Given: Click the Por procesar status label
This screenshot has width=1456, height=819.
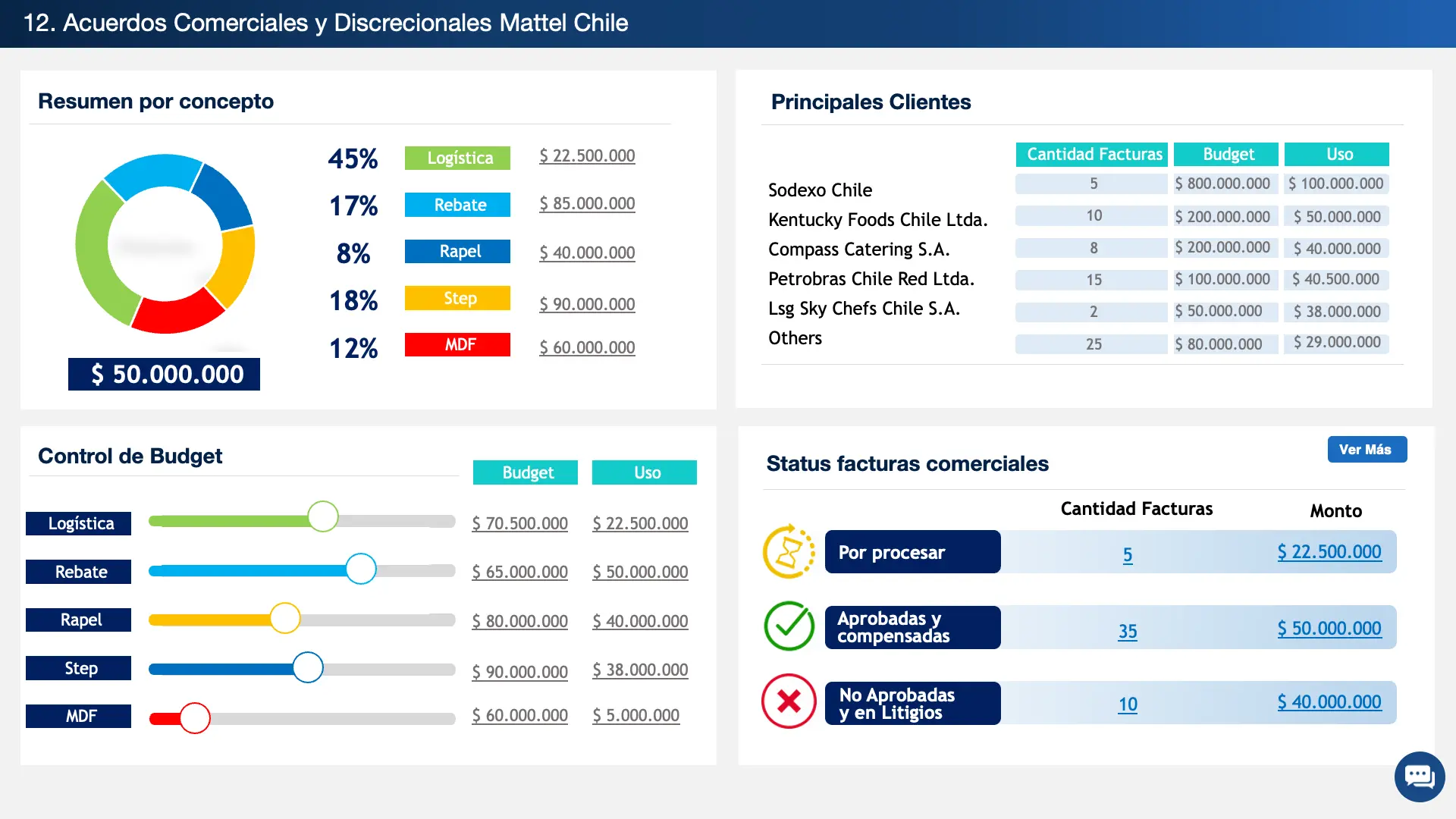Looking at the screenshot, I should coord(912,552).
